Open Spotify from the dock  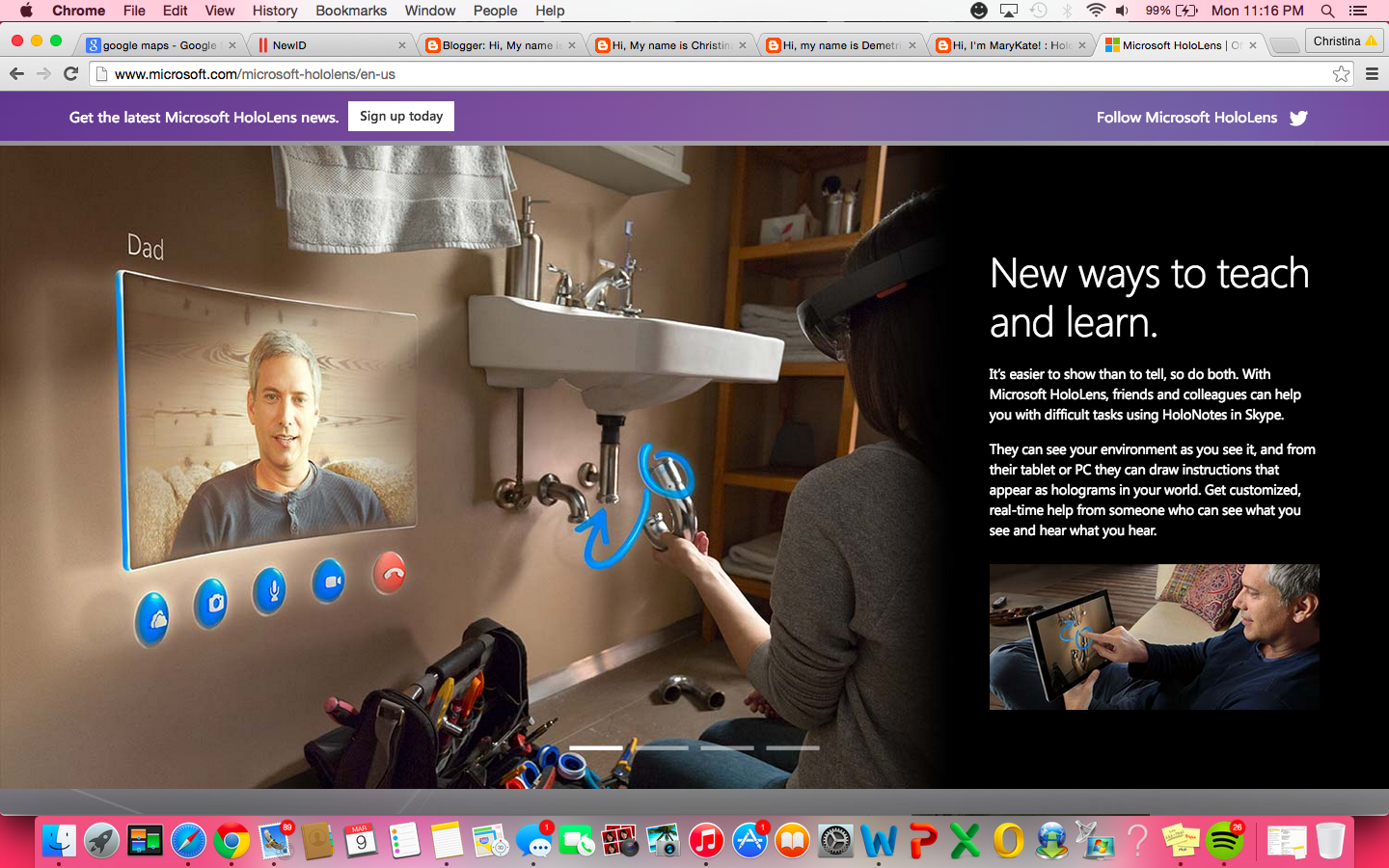point(1224,841)
